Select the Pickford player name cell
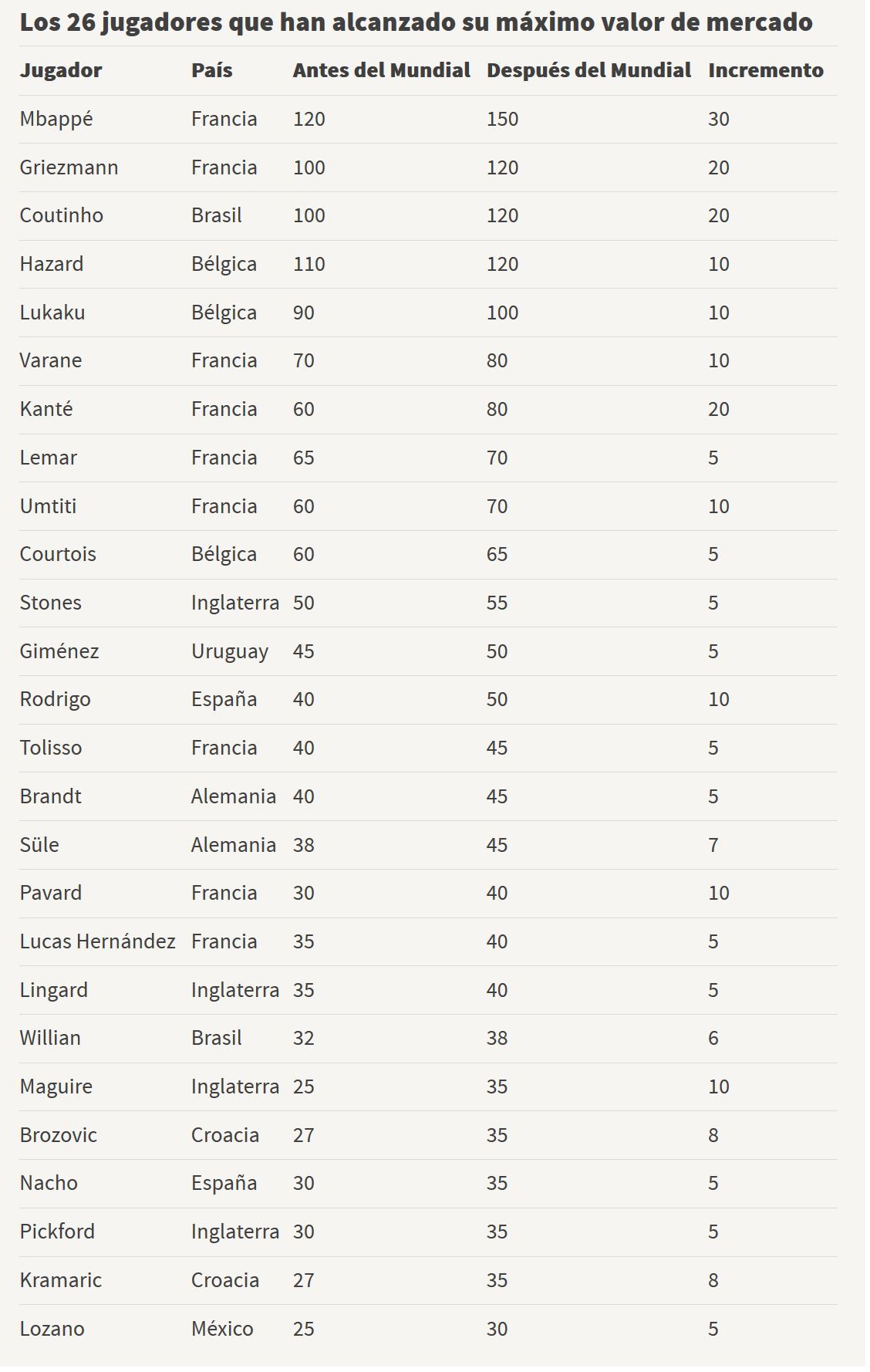Image resolution: width=870 pixels, height=1372 pixels. [x=57, y=1232]
